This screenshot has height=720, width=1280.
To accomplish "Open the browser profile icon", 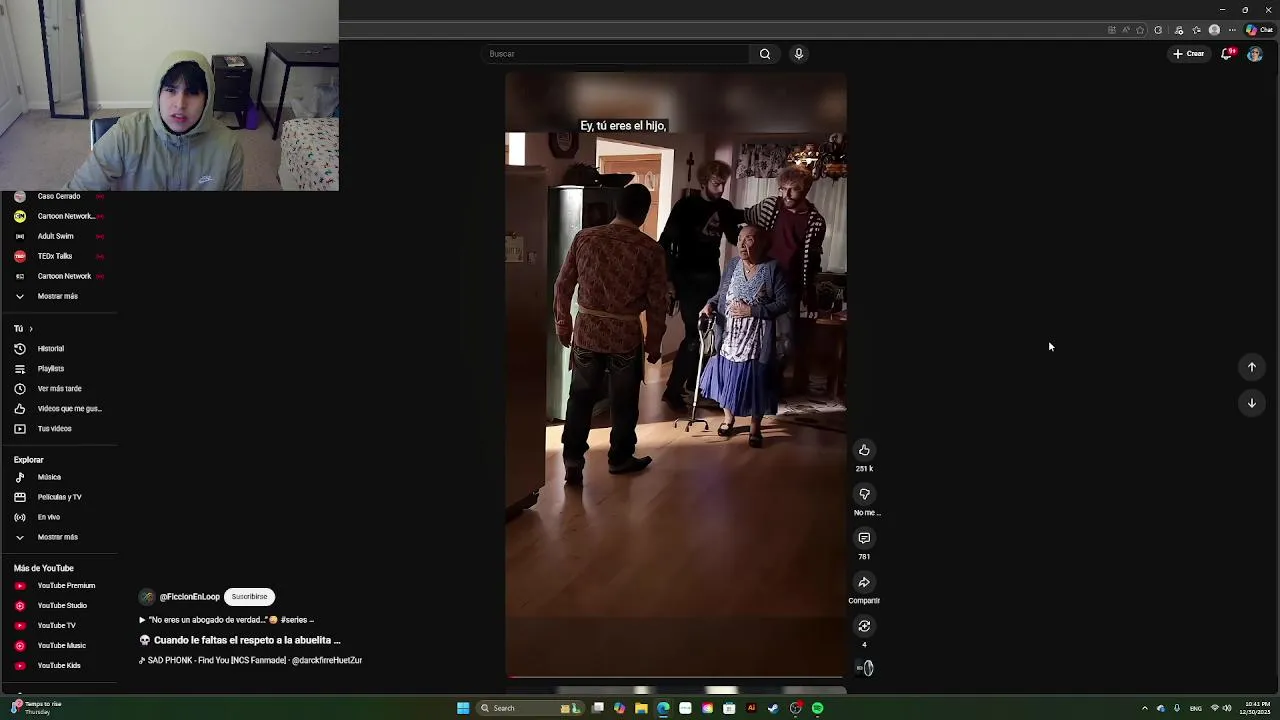I will click(1214, 30).
